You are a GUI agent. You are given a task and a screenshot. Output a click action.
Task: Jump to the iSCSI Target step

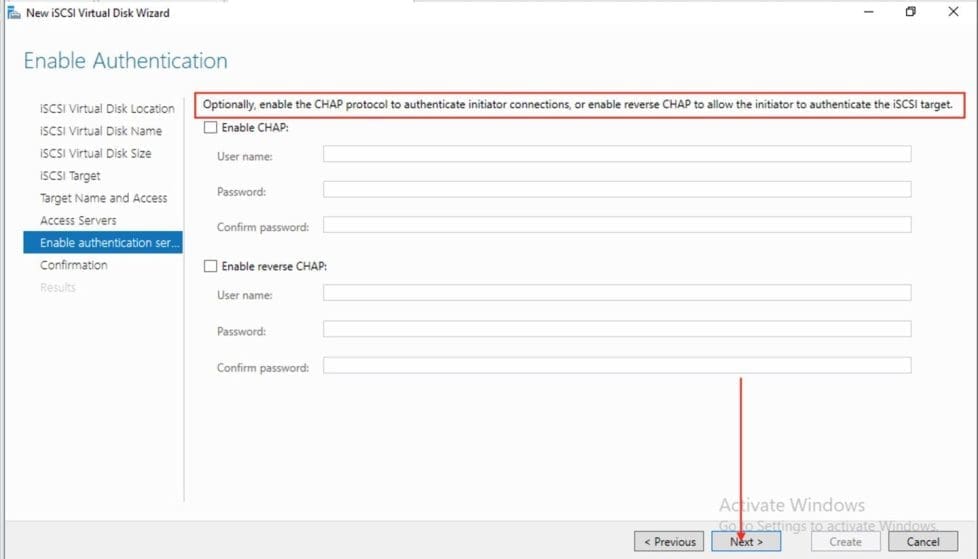click(70, 176)
